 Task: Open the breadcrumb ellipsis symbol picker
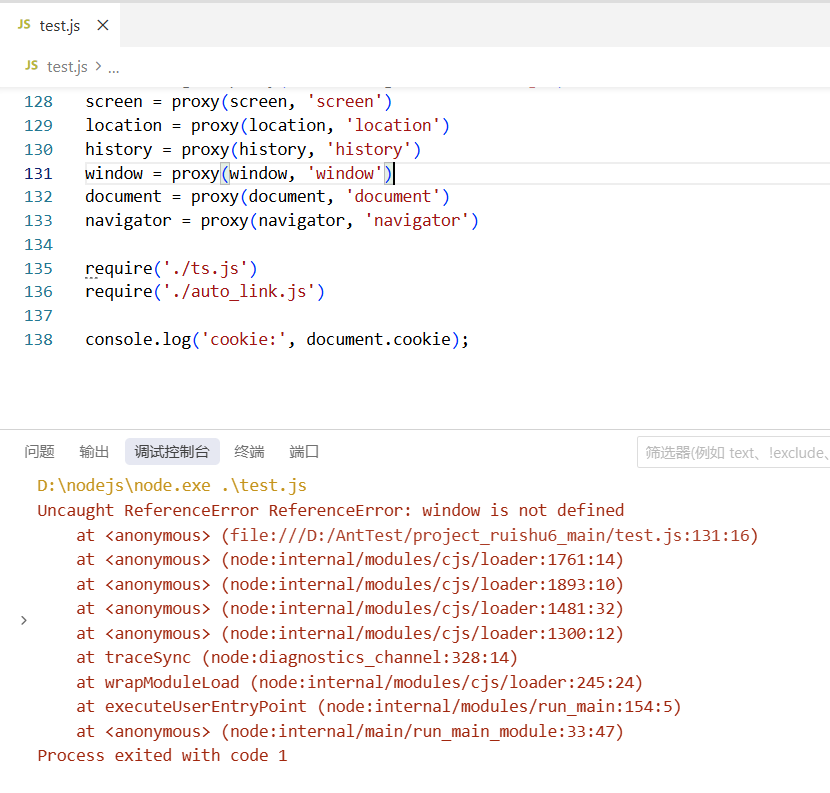pos(113,67)
